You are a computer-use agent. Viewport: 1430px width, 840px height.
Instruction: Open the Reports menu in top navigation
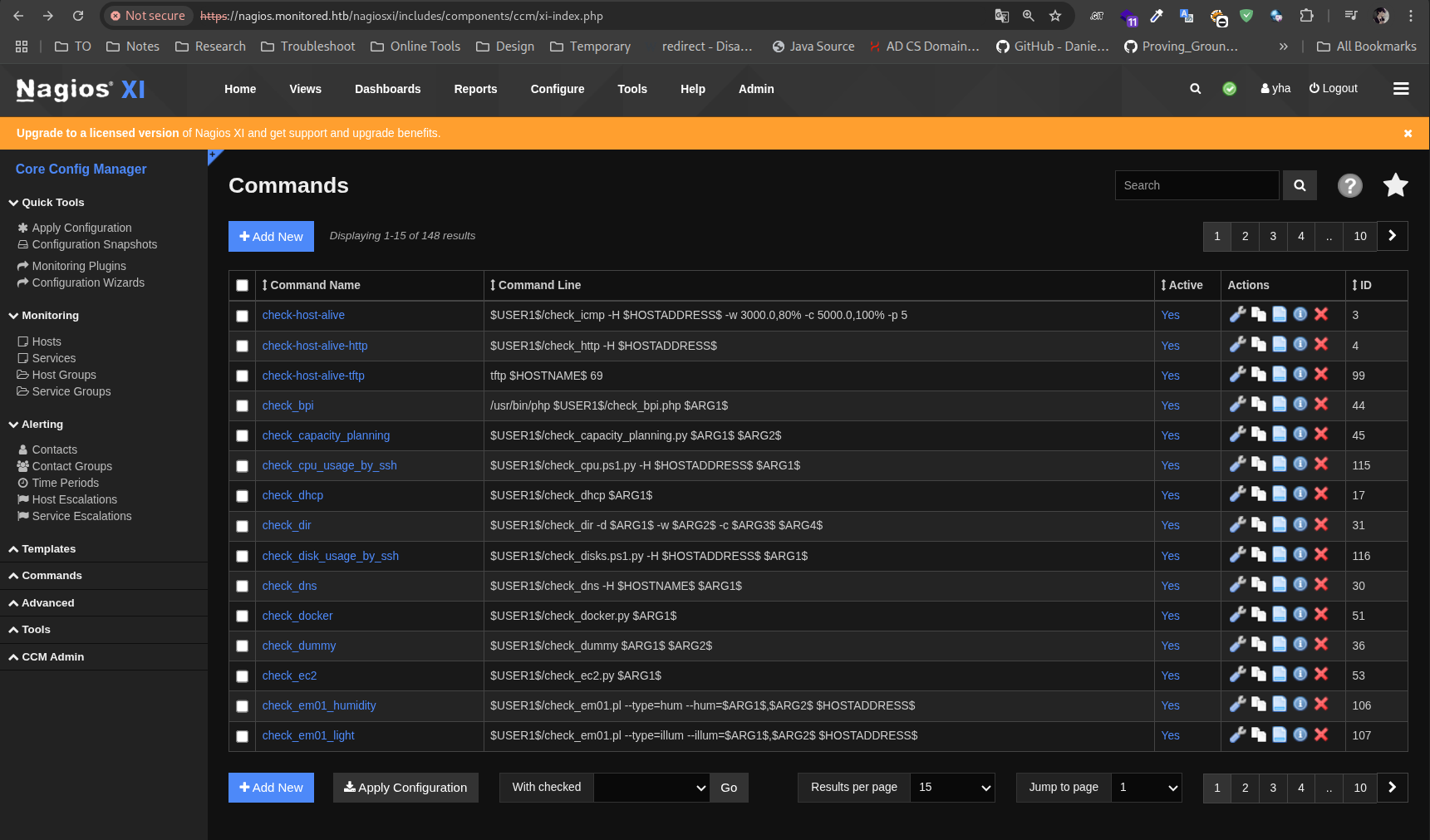point(475,89)
